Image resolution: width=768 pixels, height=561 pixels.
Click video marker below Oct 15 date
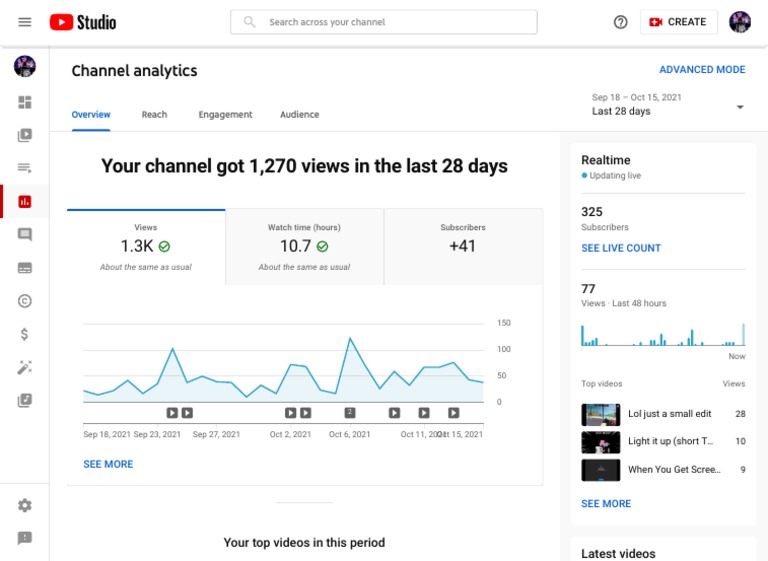454,413
